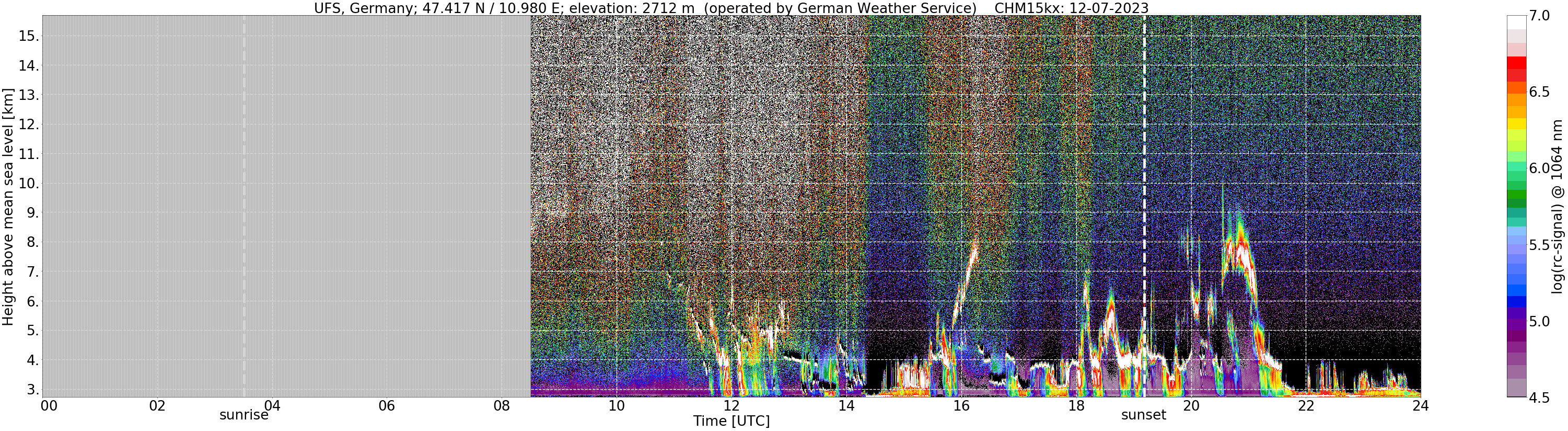Click the y-axis tick label '14.'
The height and width of the screenshot is (431, 1568).
pyautogui.click(x=29, y=66)
